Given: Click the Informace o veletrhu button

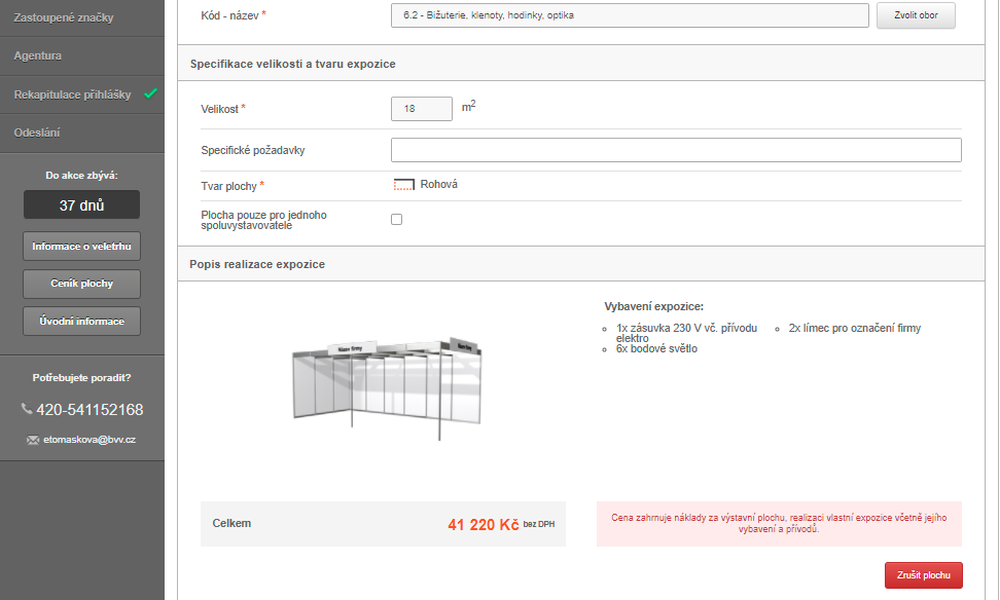Looking at the screenshot, I should (x=82, y=246).
